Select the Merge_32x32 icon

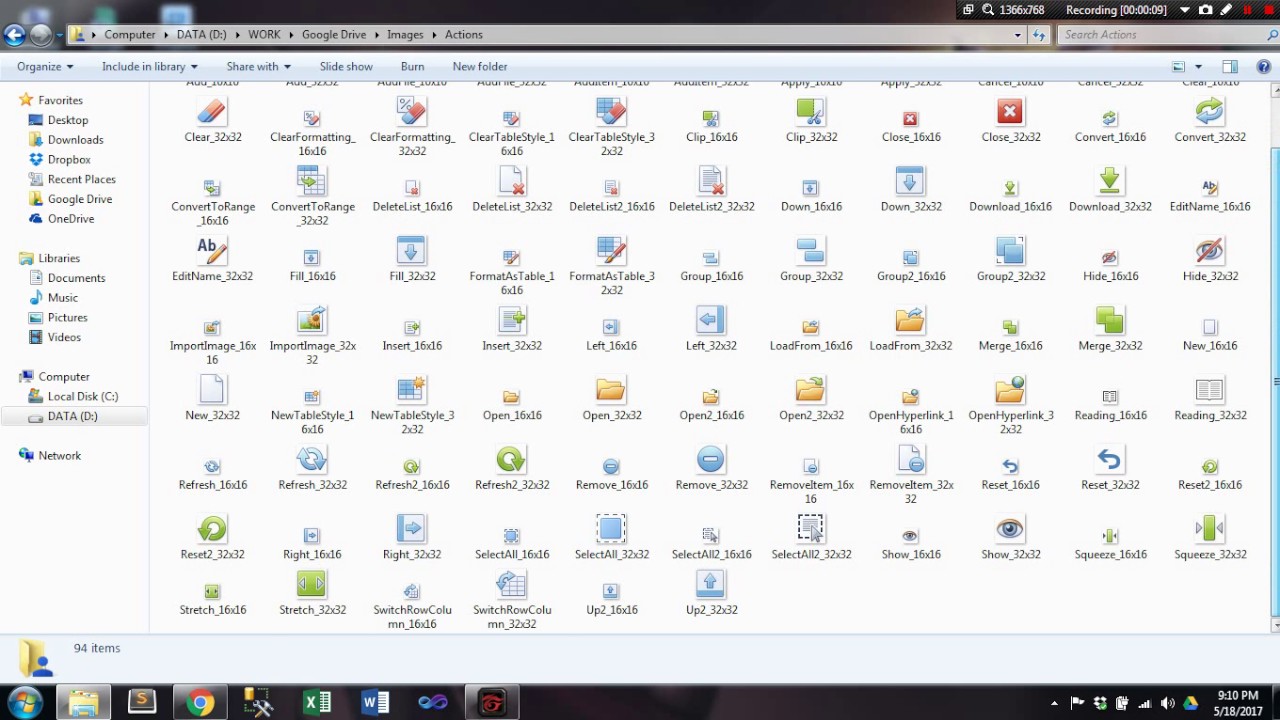(x=1109, y=320)
